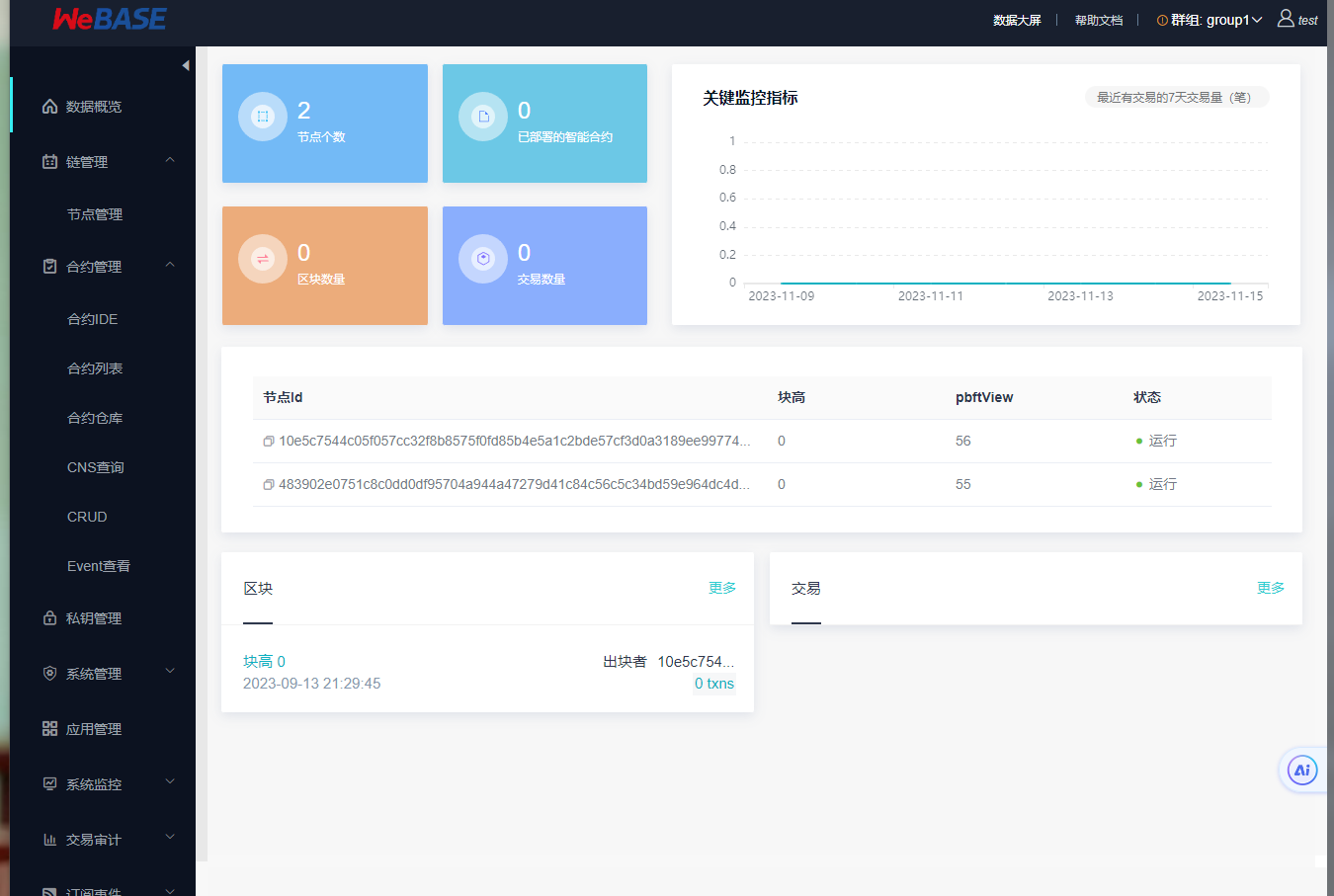
Task: Click the 交易审计 bar-chart icon
Action: tap(49, 839)
